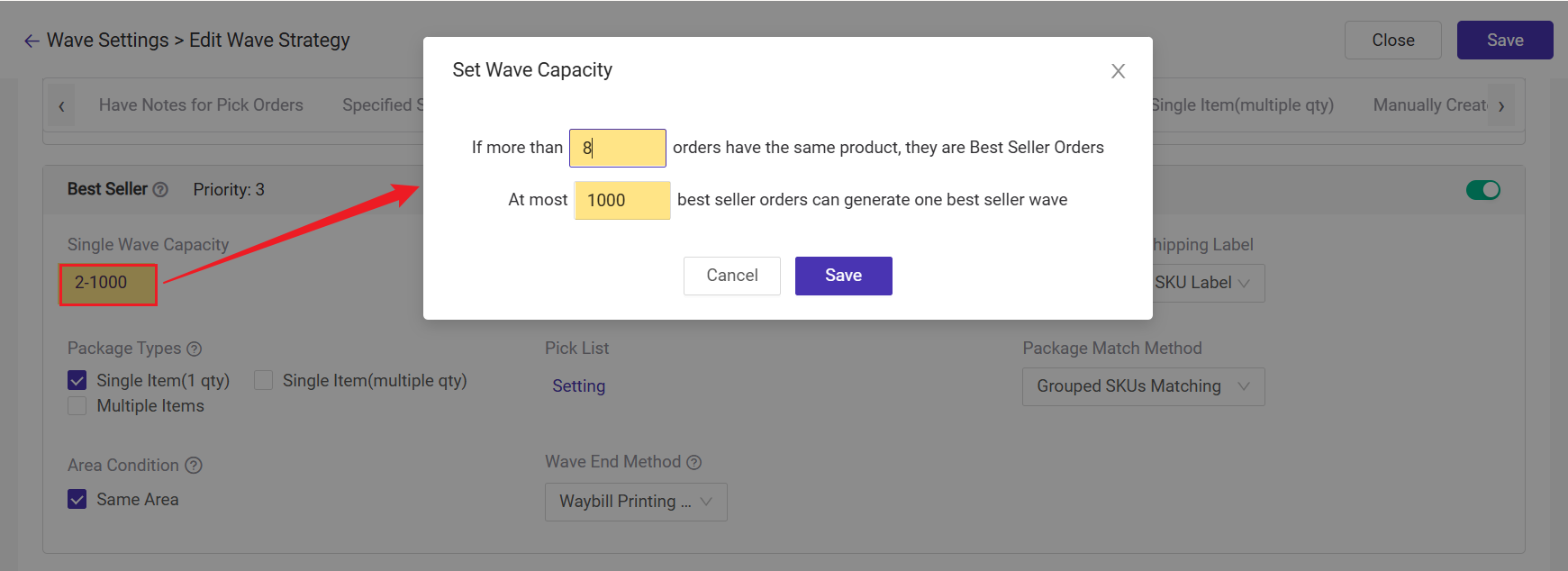
Task: Check the Multiple Items checkbox
Action: (x=77, y=406)
